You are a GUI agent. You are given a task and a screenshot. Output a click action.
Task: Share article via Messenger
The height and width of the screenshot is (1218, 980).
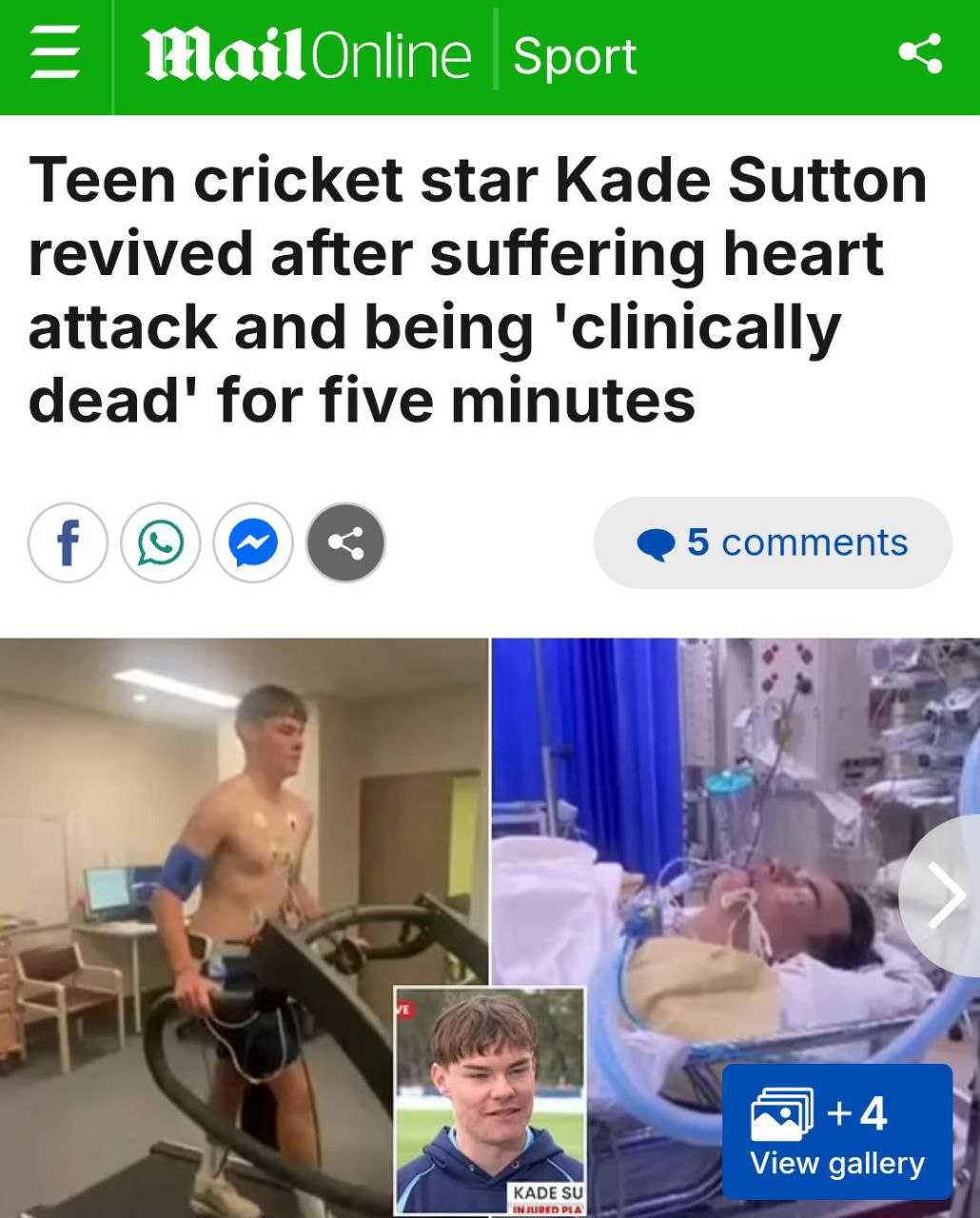tap(253, 542)
